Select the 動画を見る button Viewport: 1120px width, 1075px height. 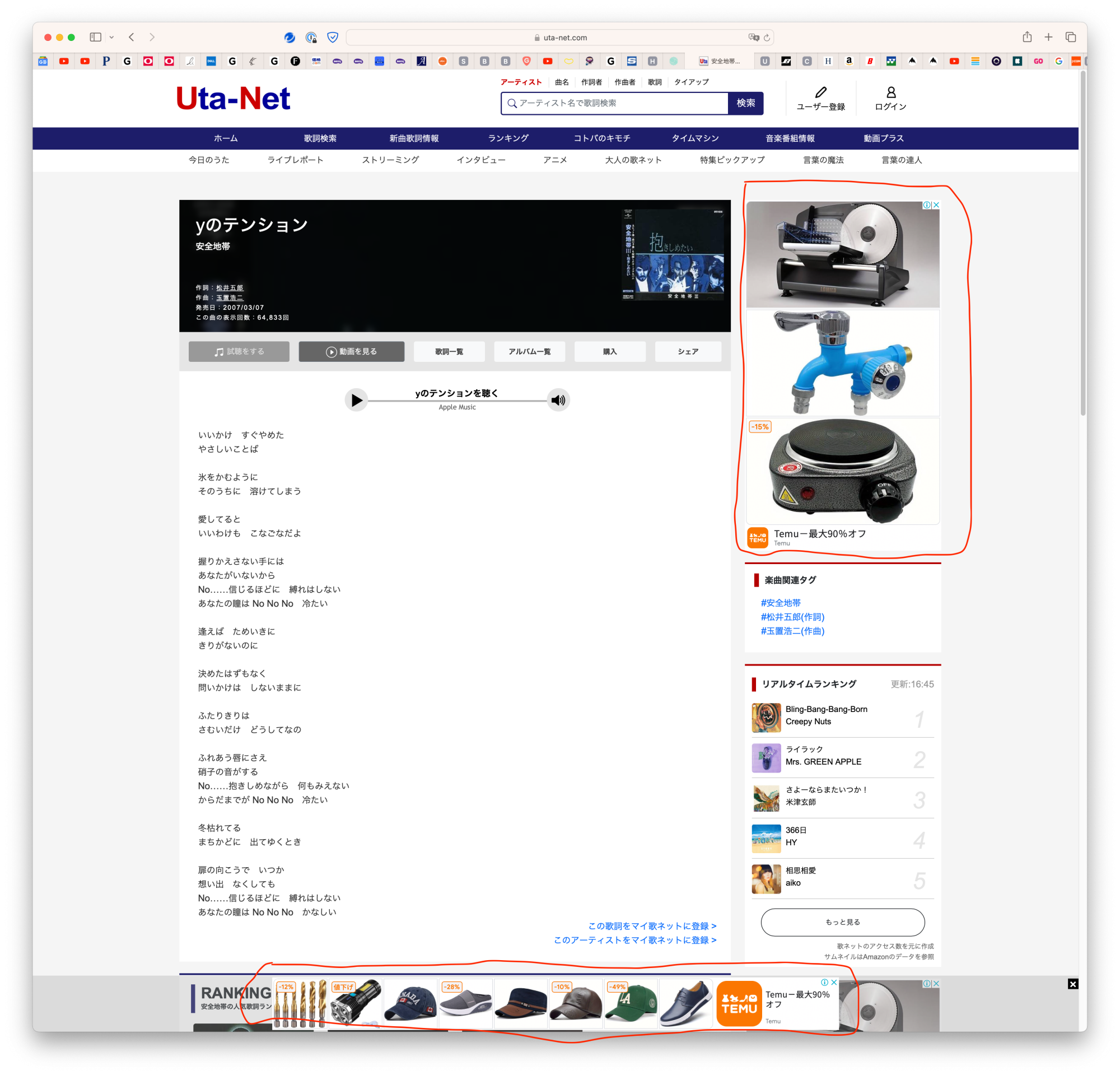point(351,351)
